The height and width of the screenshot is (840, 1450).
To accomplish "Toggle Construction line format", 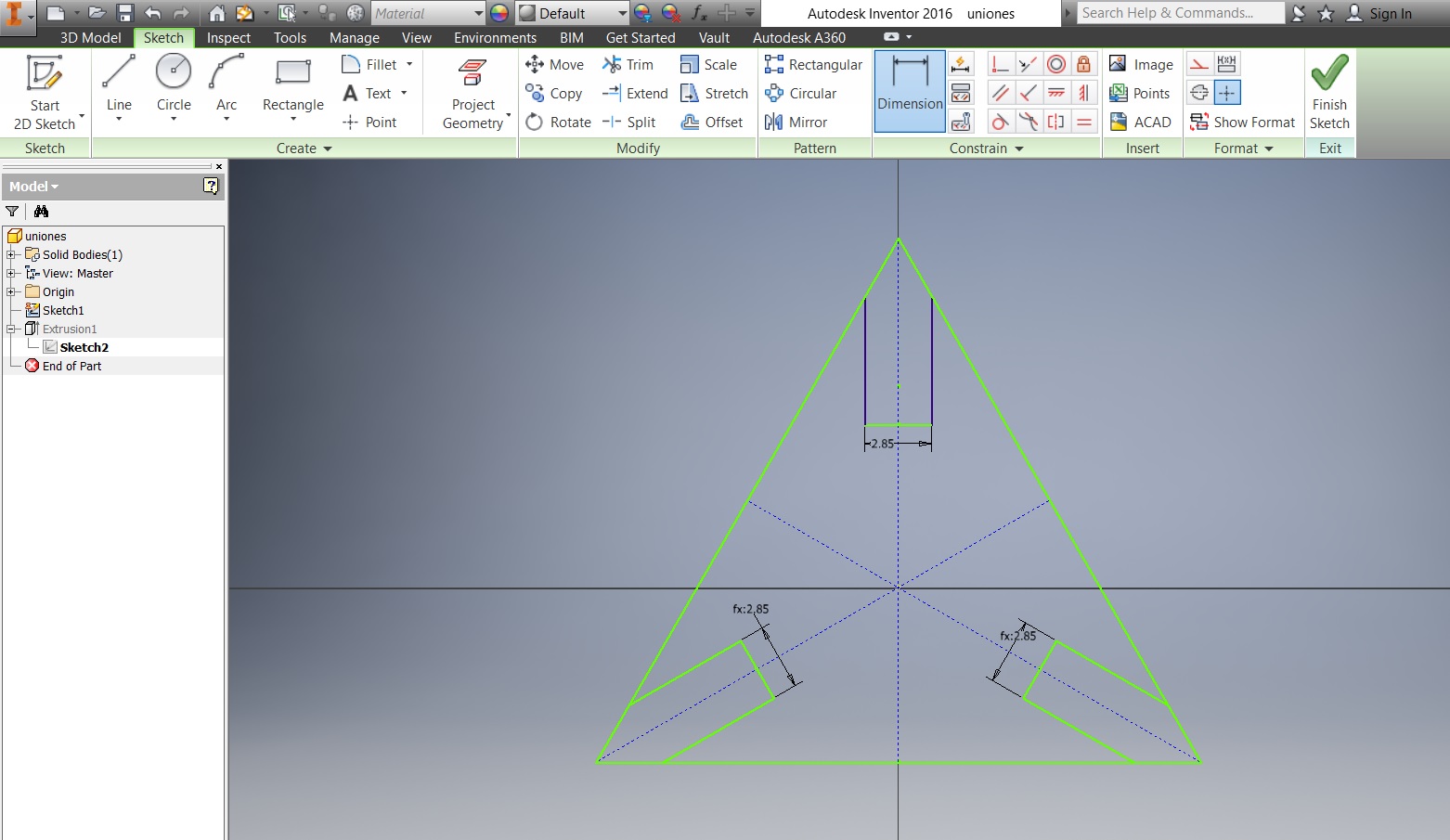I will point(1199,64).
